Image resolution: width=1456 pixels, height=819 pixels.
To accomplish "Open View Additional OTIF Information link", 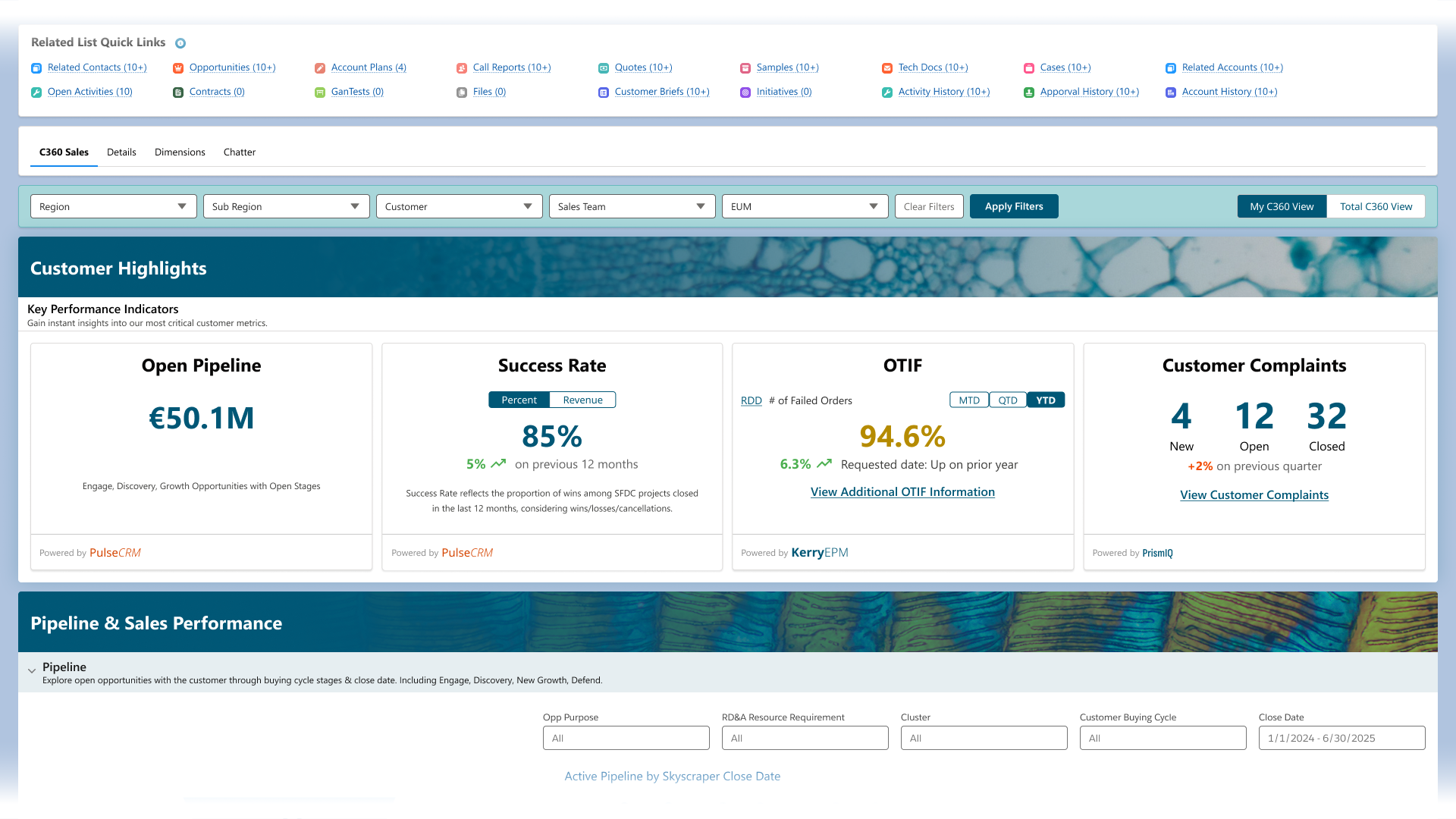I will point(902,492).
